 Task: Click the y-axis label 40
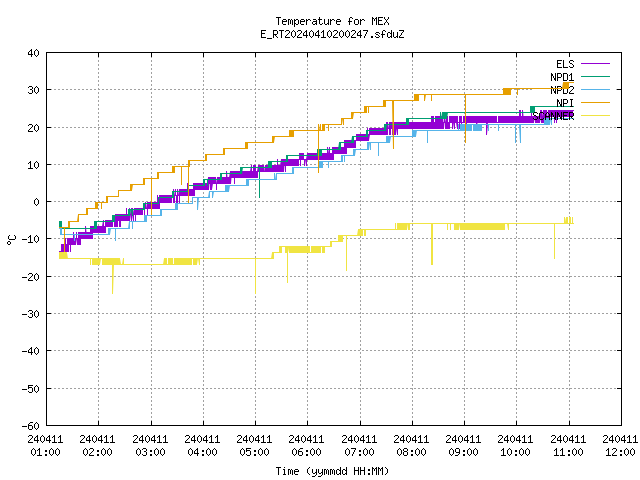33,53
